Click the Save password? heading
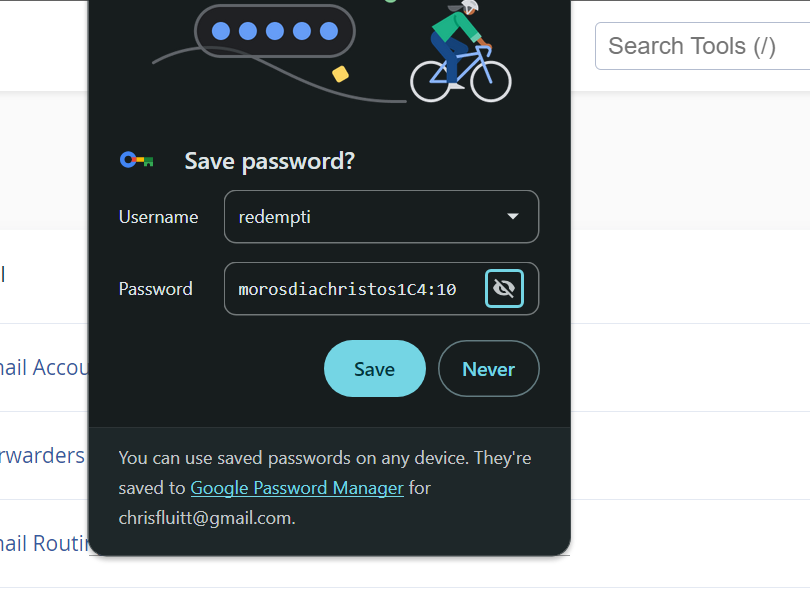The width and height of the screenshot is (810, 612). pyautogui.click(x=270, y=161)
